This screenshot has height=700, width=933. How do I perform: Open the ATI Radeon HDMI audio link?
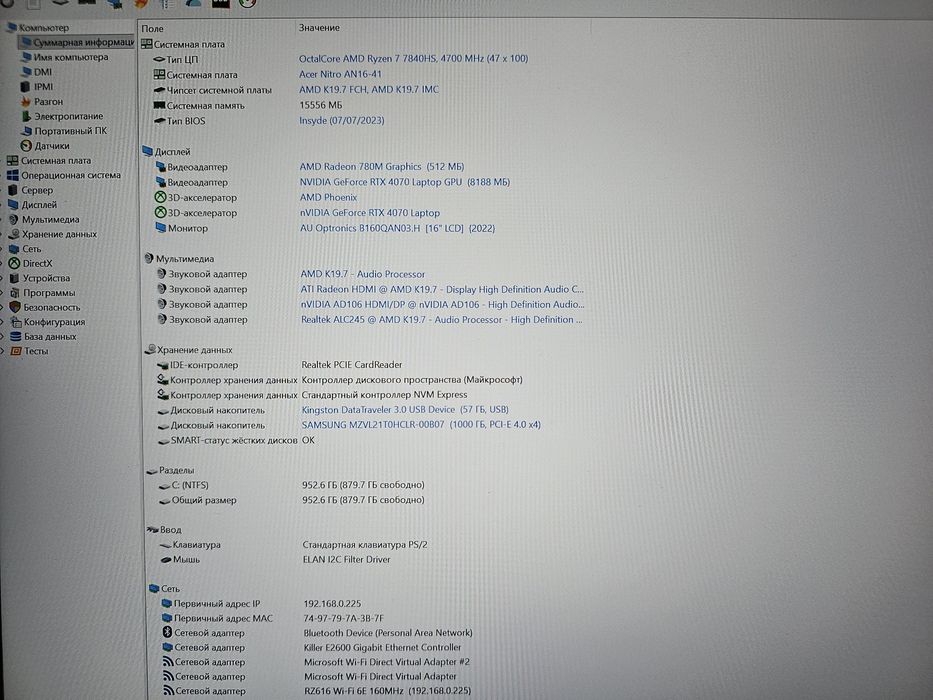pos(442,289)
